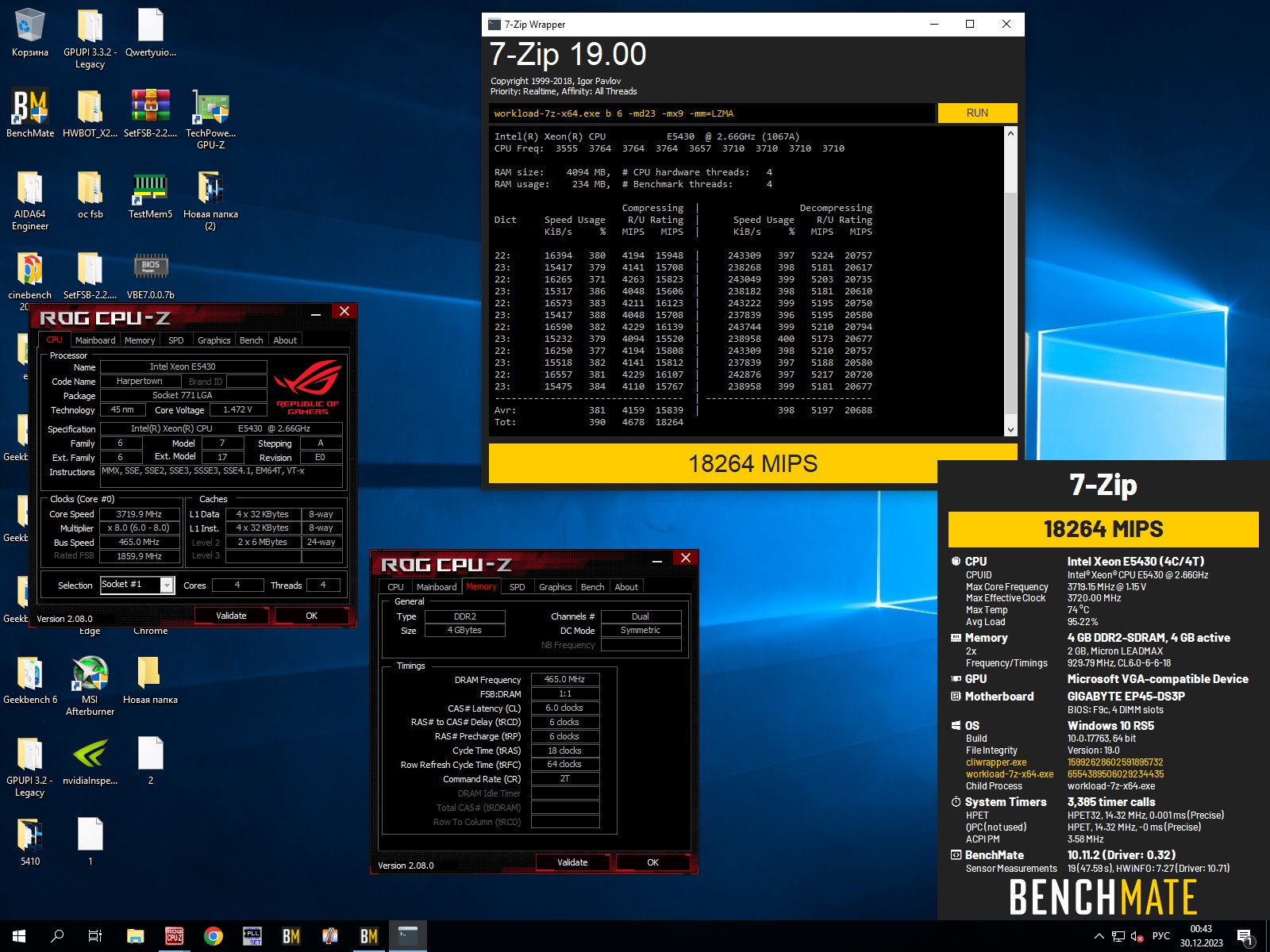
Task: Open Новая папка folder beside MSI Afterburner
Action: [150, 679]
